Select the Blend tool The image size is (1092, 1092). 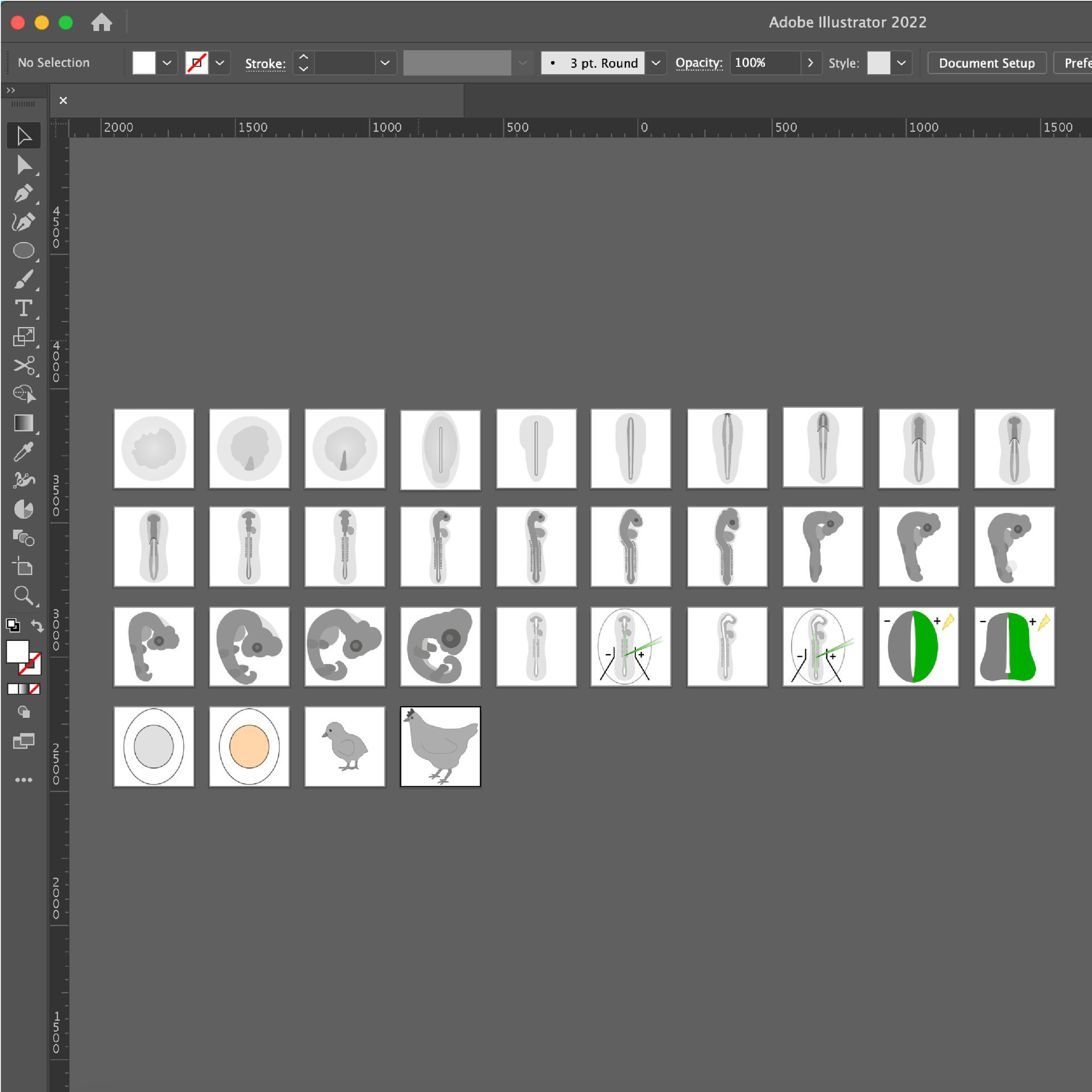pyautogui.click(x=23, y=537)
